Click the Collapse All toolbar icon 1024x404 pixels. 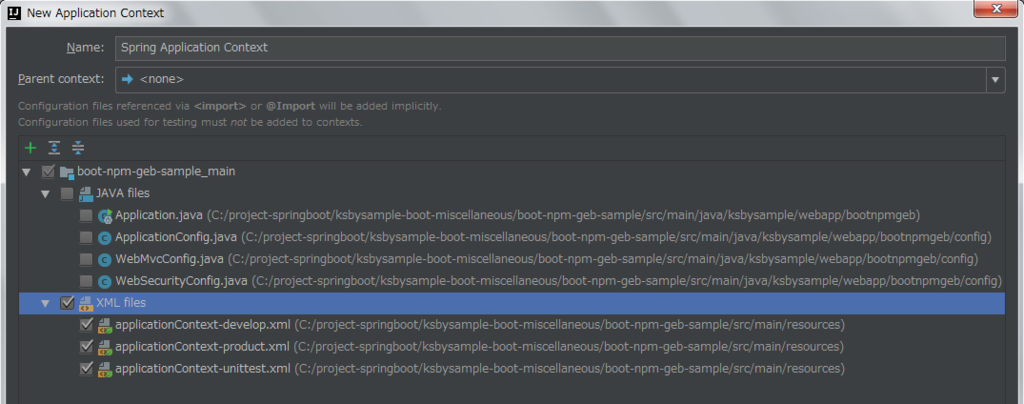point(78,148)
